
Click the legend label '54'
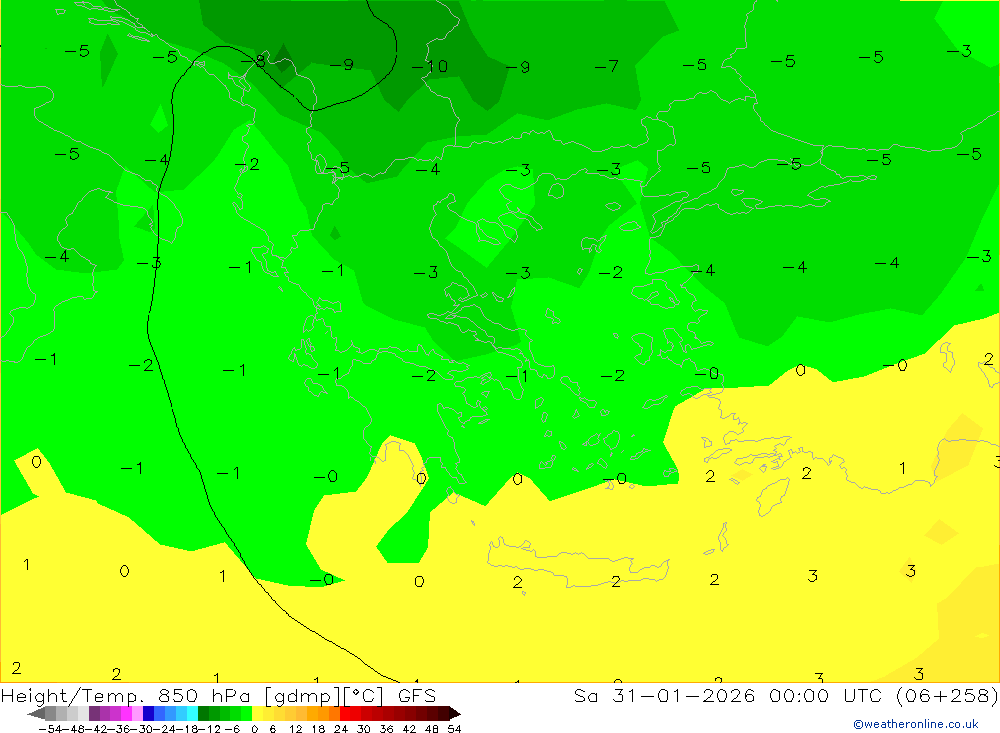click(454, 729)
